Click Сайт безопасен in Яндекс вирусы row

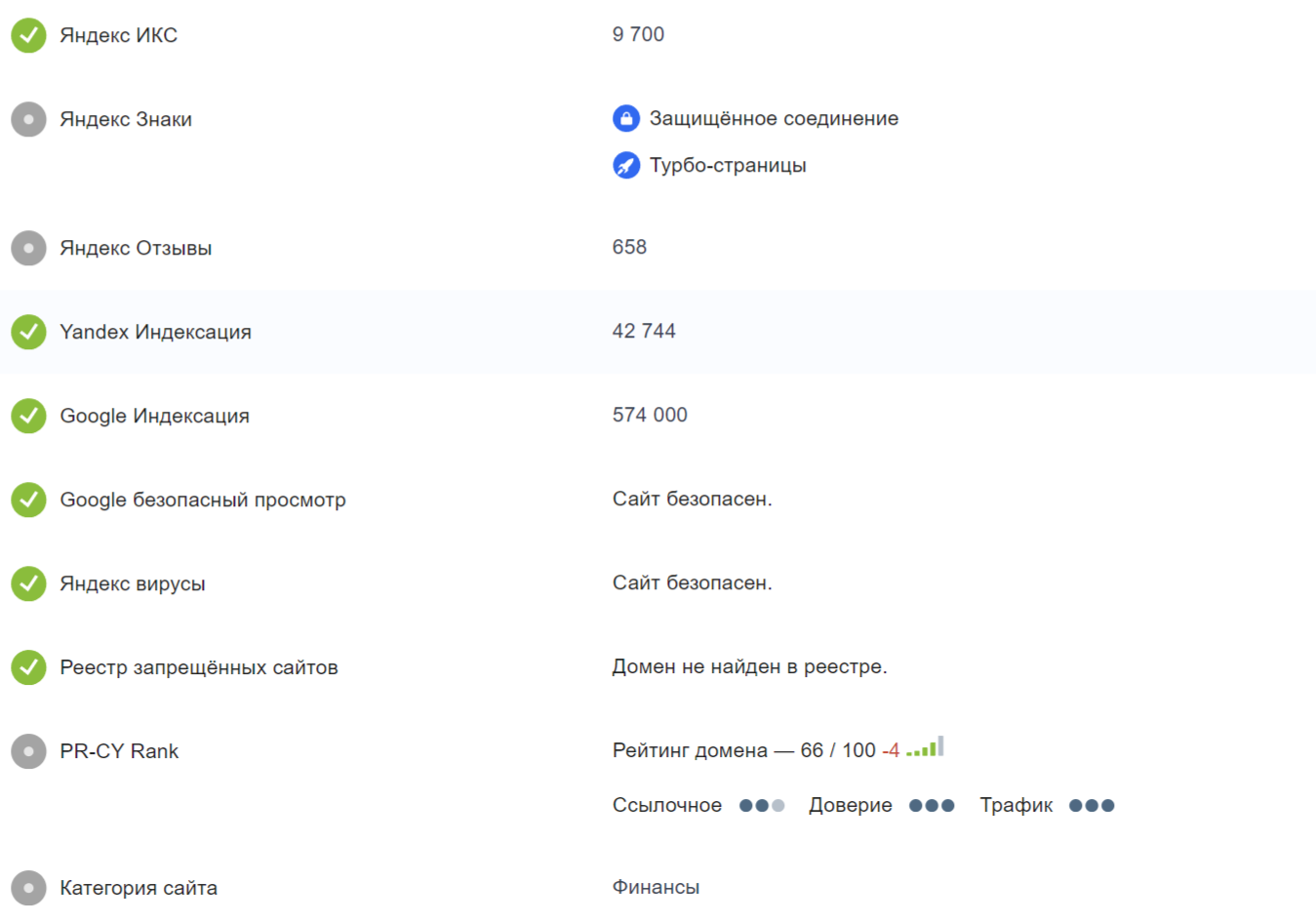pyautogui.click(x=692, y=582)
